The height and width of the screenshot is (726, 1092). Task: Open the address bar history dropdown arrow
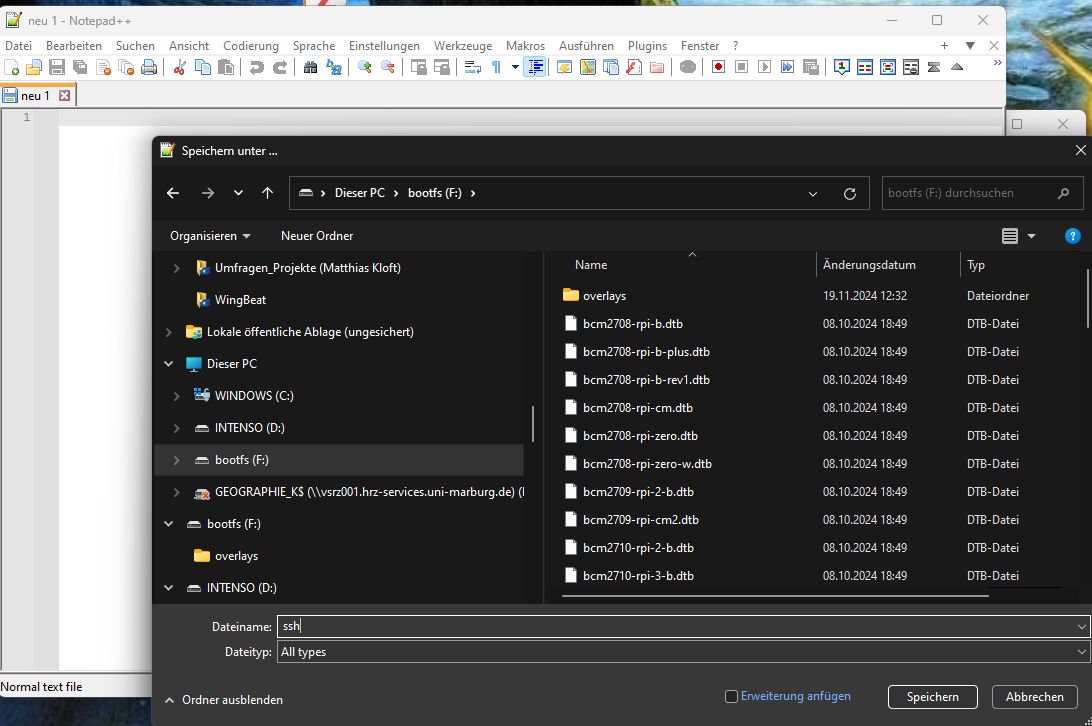813,194
